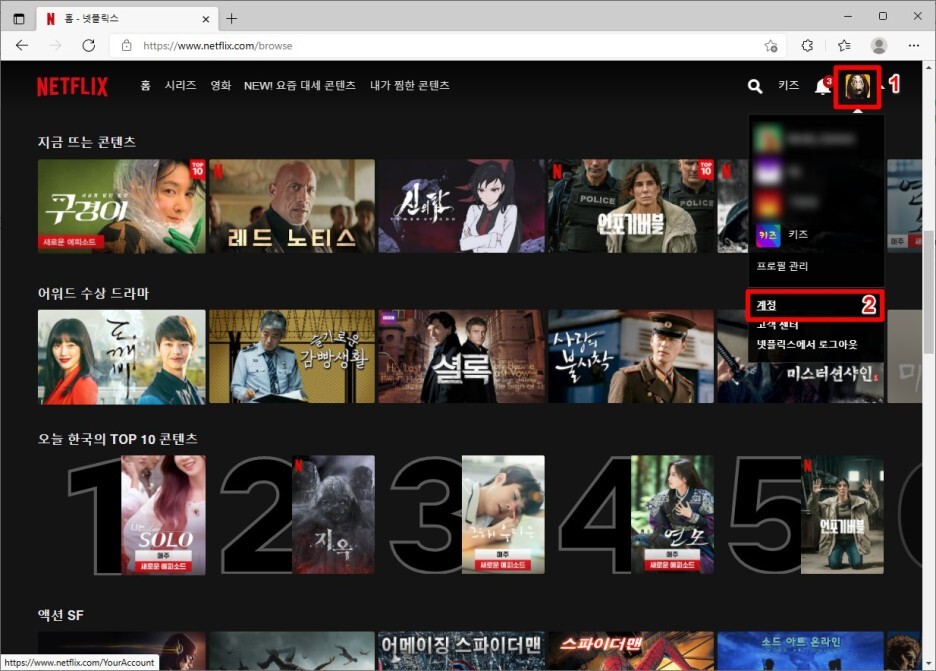Viewport: 936px width, 671px height.
Task: Open Edge user profile icon
Action: (x=879, y=45)
